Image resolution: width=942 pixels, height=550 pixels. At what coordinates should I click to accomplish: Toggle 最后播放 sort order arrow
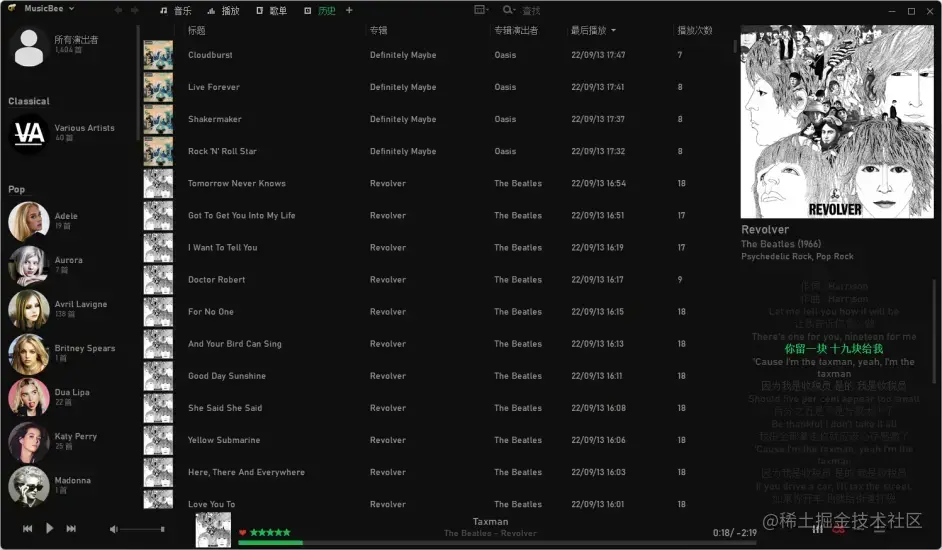[x=613, y=30]
